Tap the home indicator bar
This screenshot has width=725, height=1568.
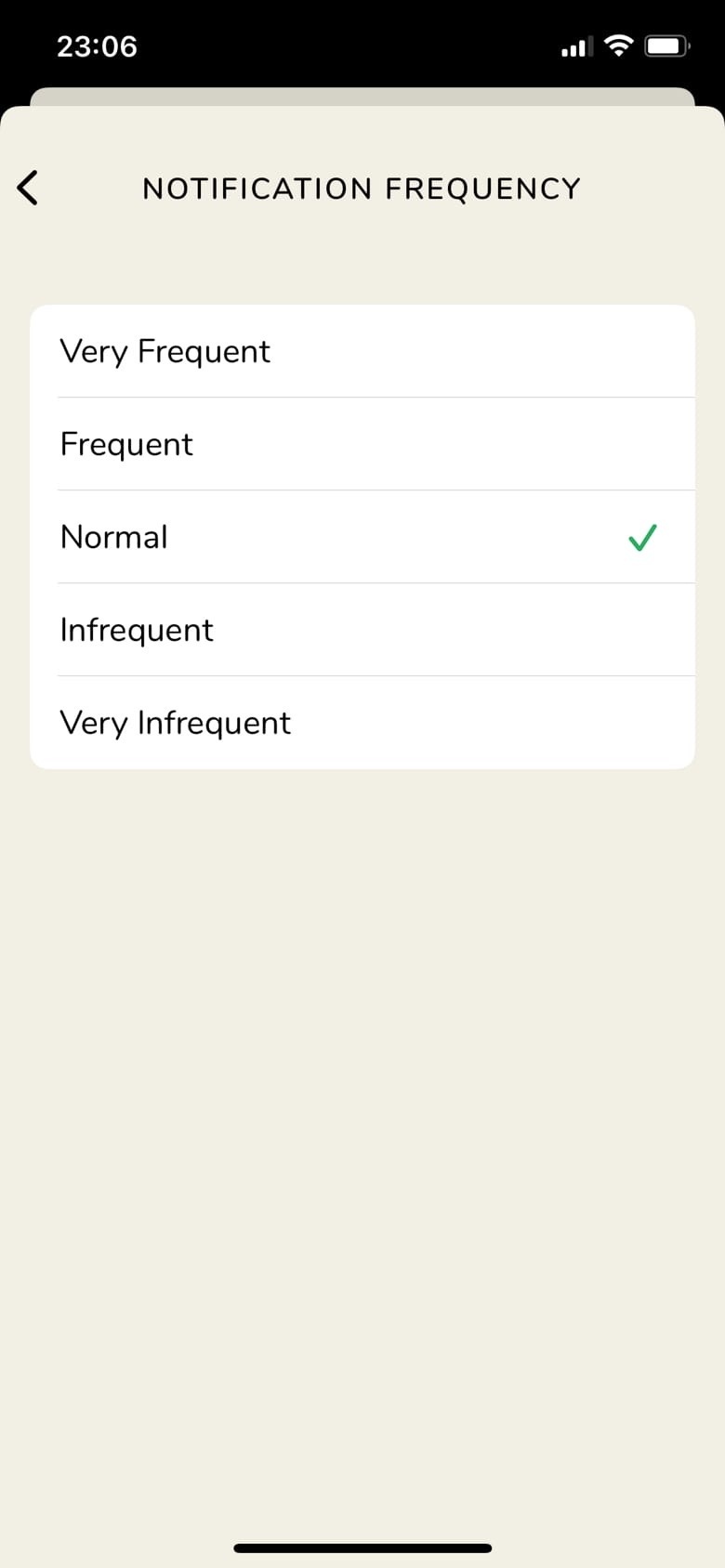tap(362, 1548)
